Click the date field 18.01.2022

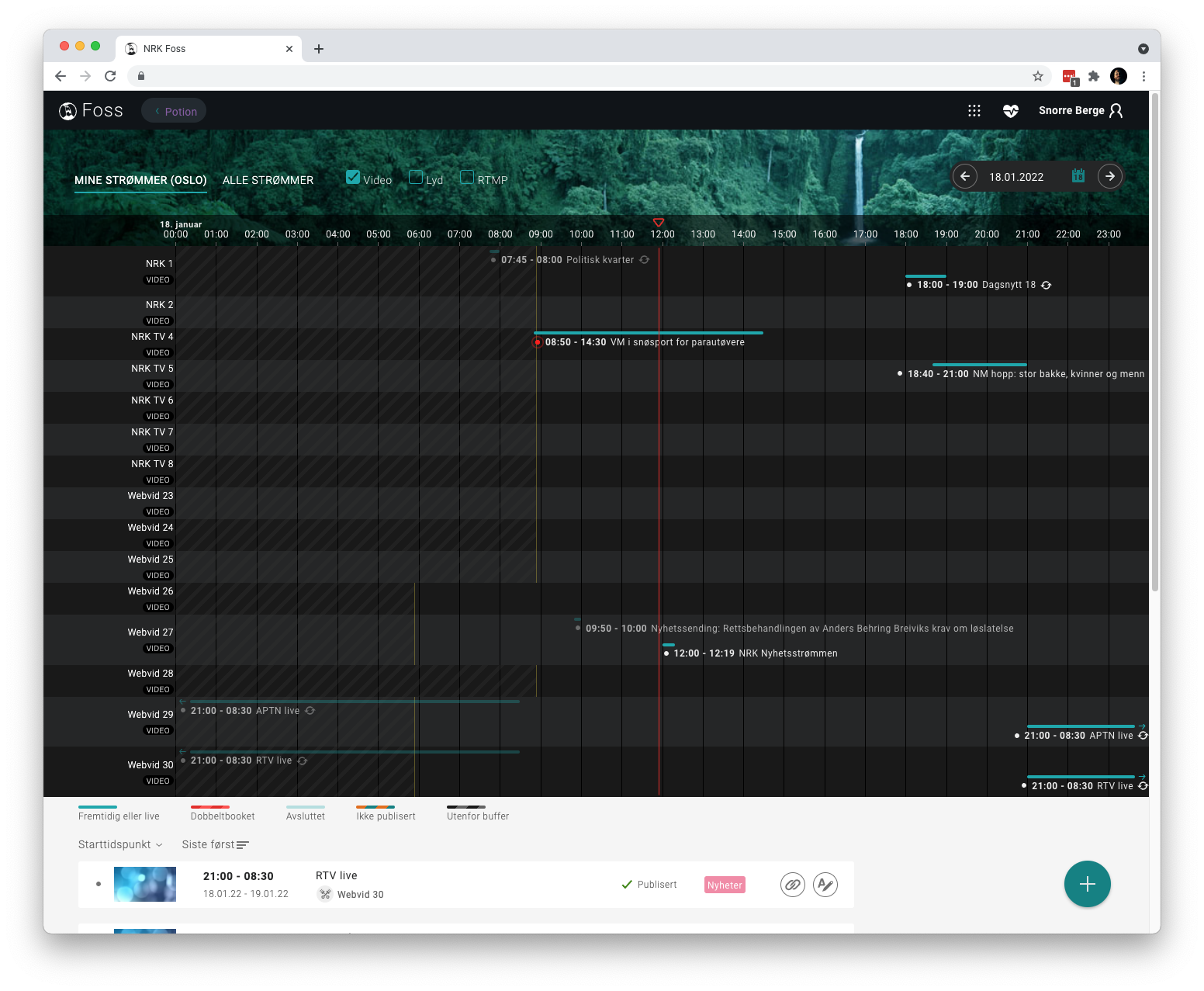point(1016,177)
